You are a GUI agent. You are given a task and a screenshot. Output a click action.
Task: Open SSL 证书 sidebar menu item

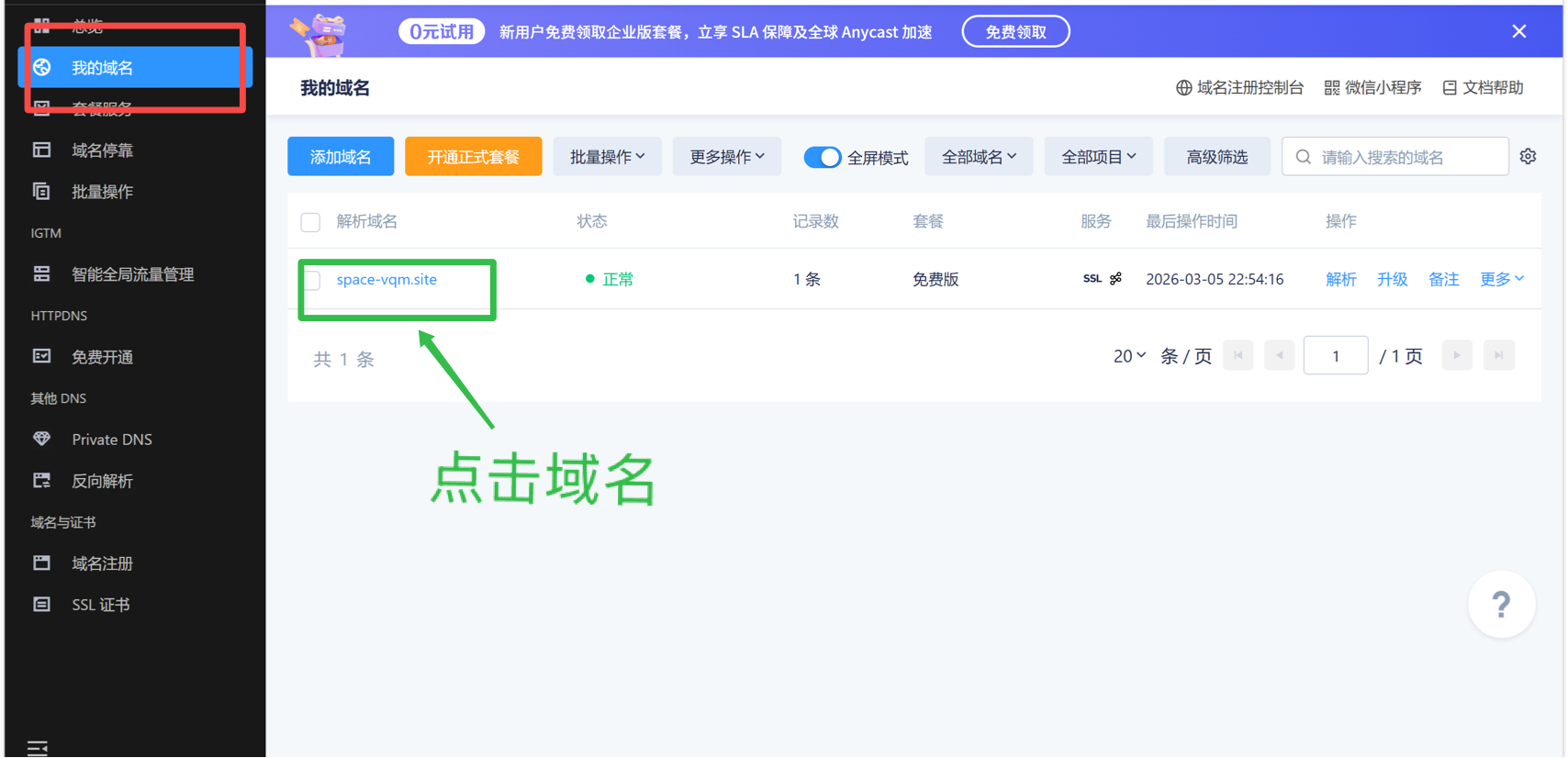pos(100,605)
